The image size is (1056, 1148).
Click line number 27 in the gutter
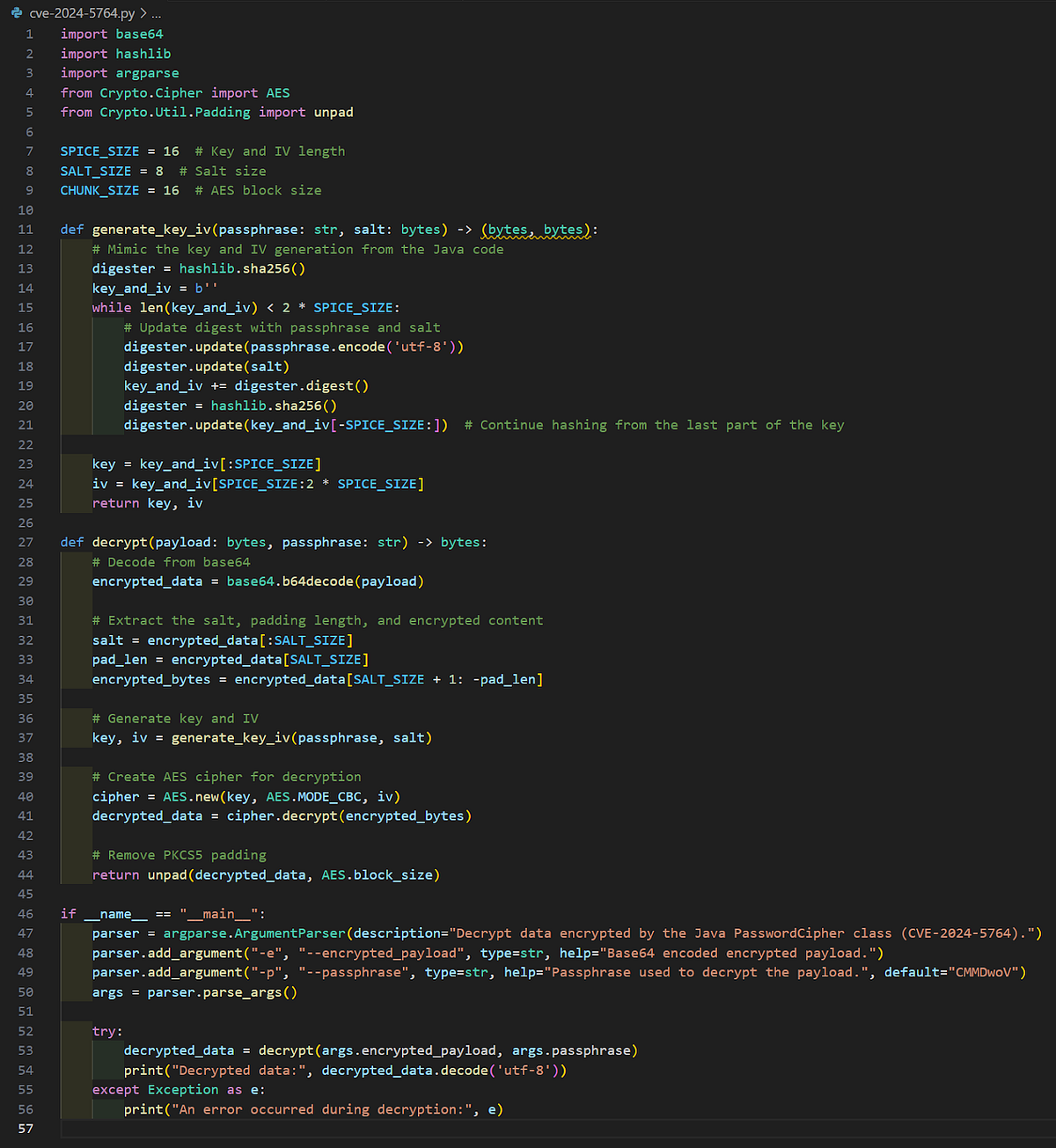coord(26,543)
